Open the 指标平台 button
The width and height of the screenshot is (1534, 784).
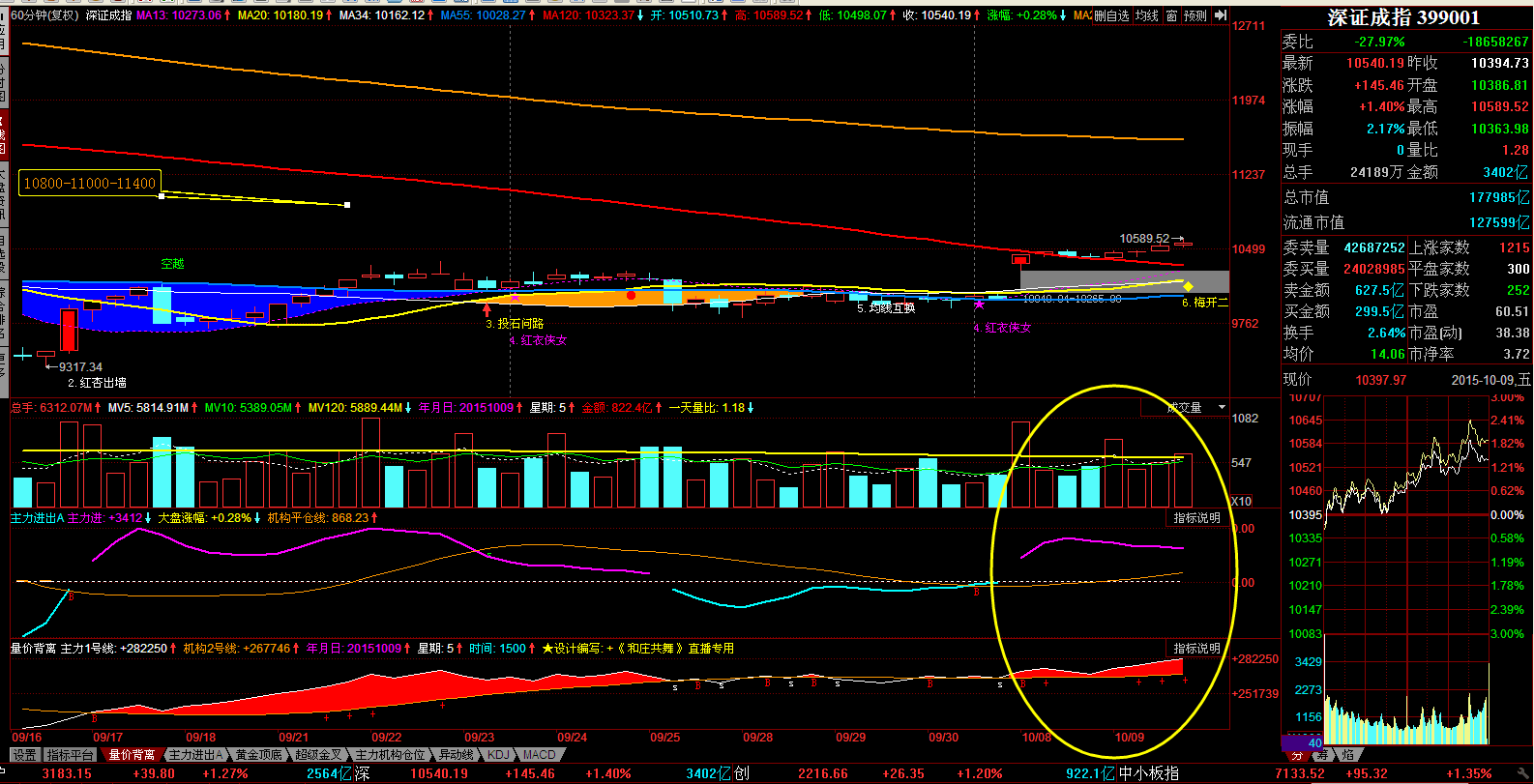71,755
